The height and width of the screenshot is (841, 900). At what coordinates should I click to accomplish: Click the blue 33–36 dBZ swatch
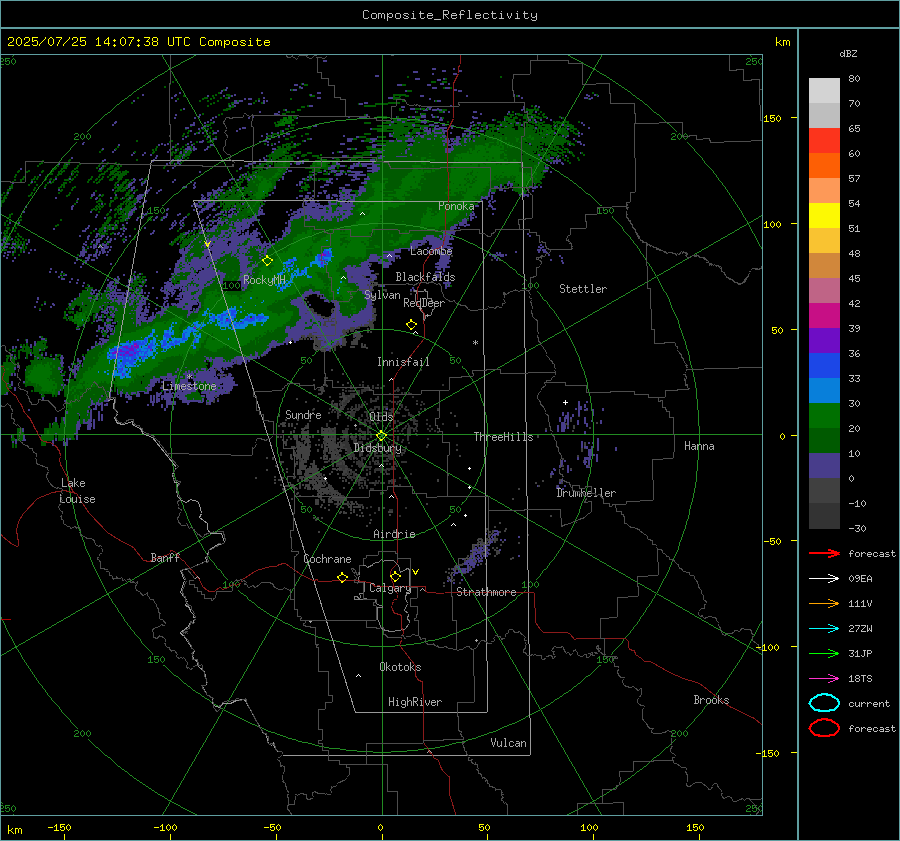[x=824, y=366]
